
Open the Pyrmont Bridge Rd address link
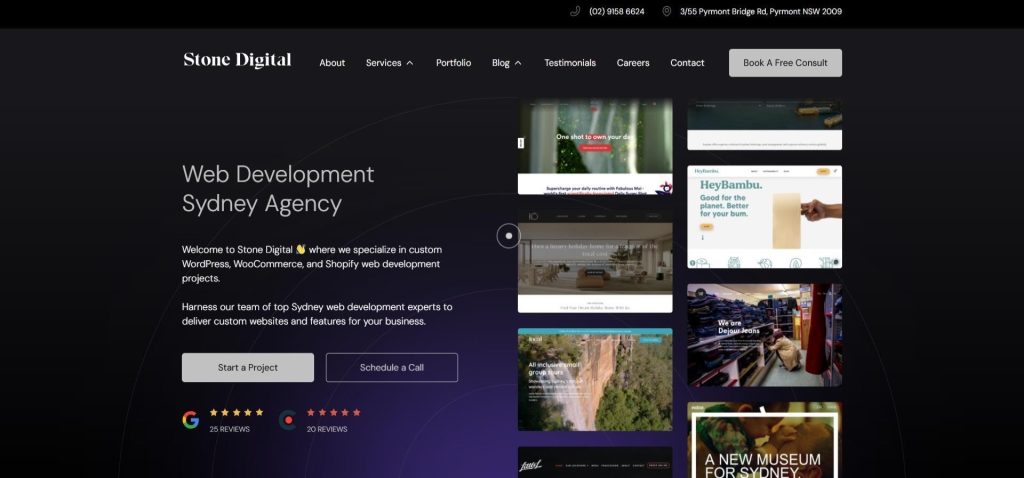[761, 11]
